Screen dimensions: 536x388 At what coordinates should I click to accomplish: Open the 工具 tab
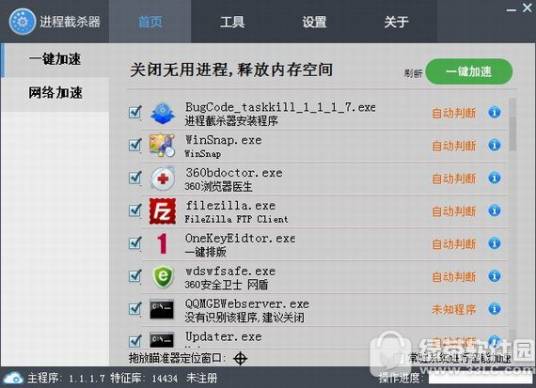tap(232, 22)
